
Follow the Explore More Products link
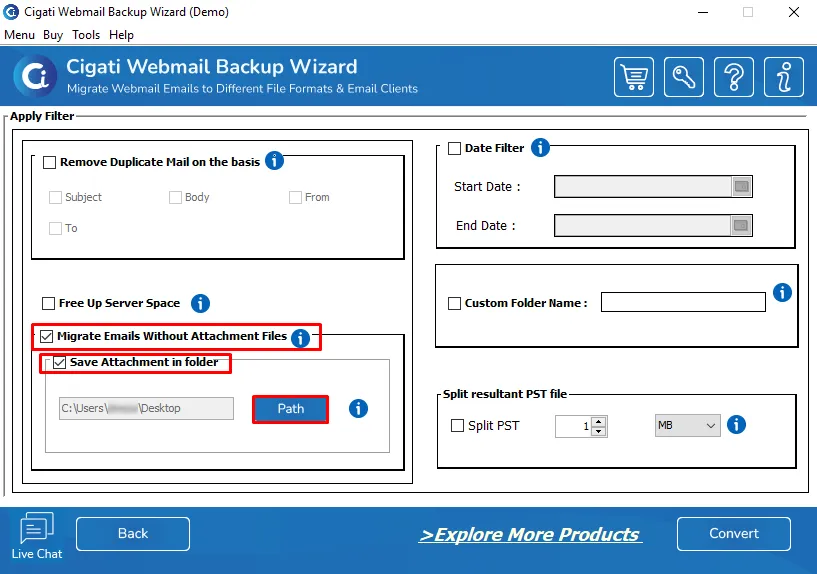pyautogui.click(x=530, y=534)
